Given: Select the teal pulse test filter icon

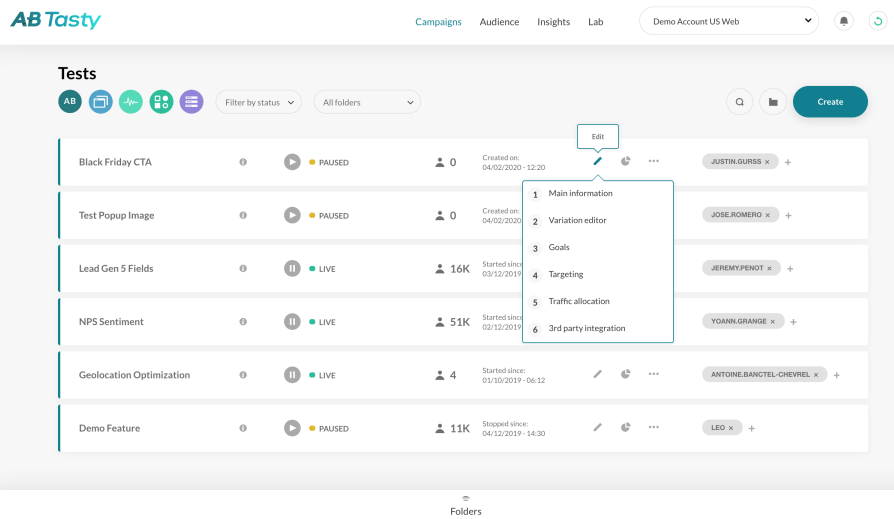Looking at the screenshot, I should (x=131, y=102).
